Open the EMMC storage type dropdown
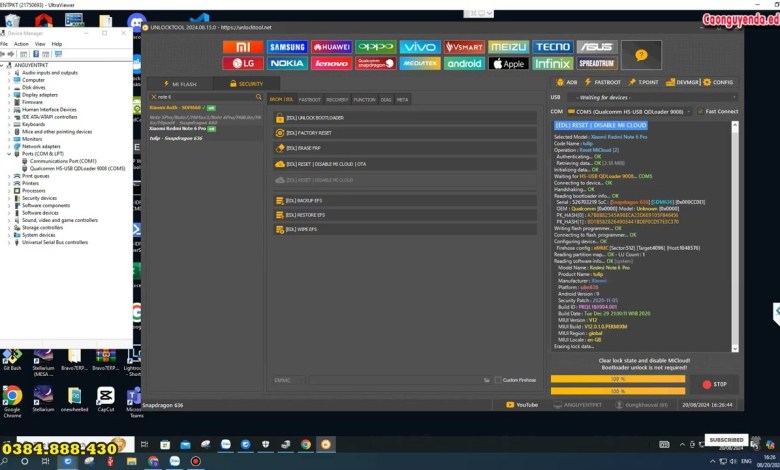The image size is (780, 470). [x=289, y=380]
